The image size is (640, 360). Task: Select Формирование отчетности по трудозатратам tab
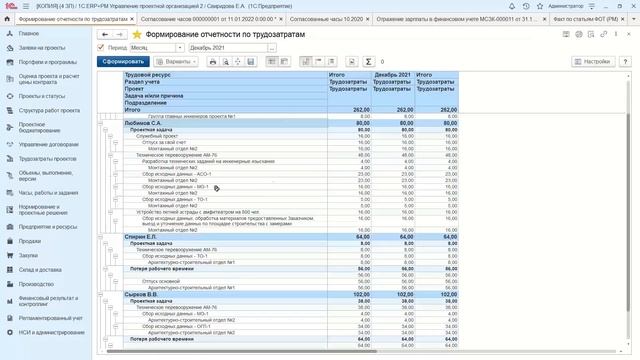73,19
